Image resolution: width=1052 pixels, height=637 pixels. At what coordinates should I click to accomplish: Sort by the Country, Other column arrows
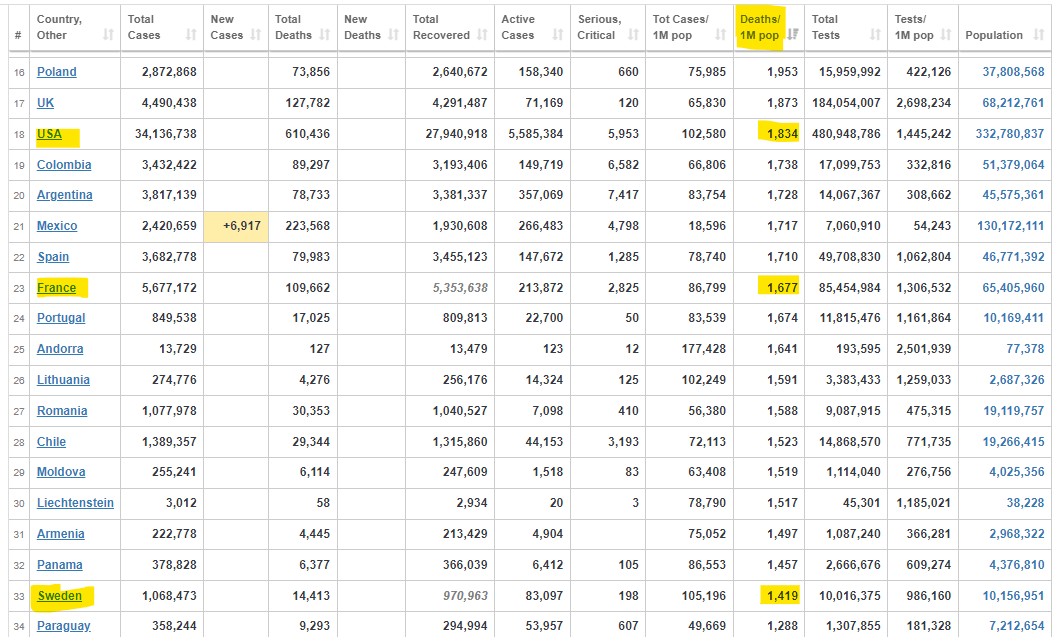pos(108,35)
